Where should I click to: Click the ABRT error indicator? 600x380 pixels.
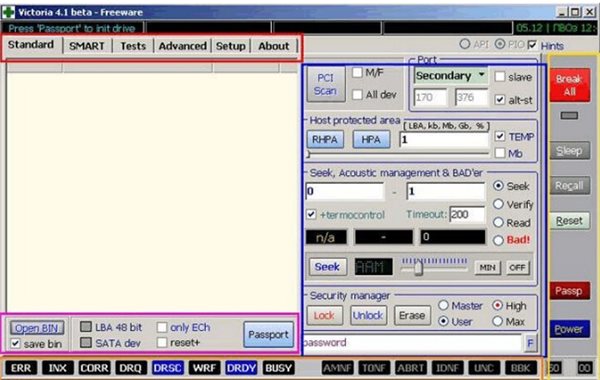(410, 368)
